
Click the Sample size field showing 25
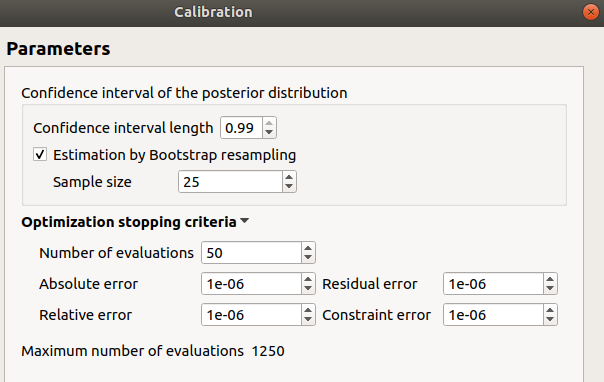pyautogui.click(x=230, y=182)
